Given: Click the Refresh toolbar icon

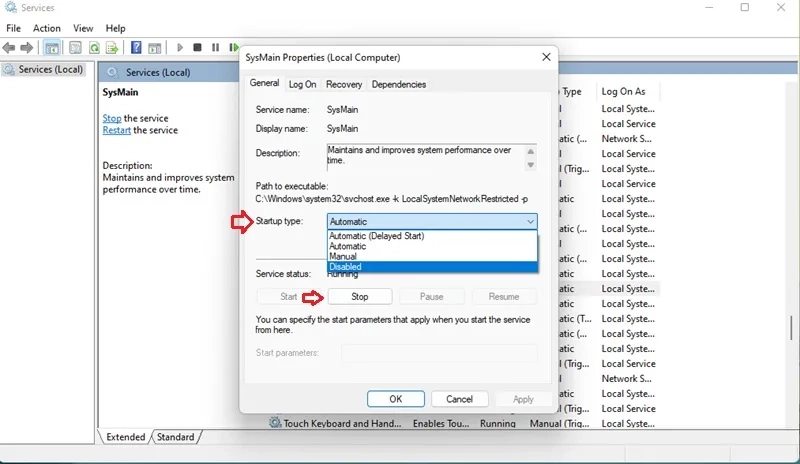Looking at the screenshot, I should coord(94,47).
